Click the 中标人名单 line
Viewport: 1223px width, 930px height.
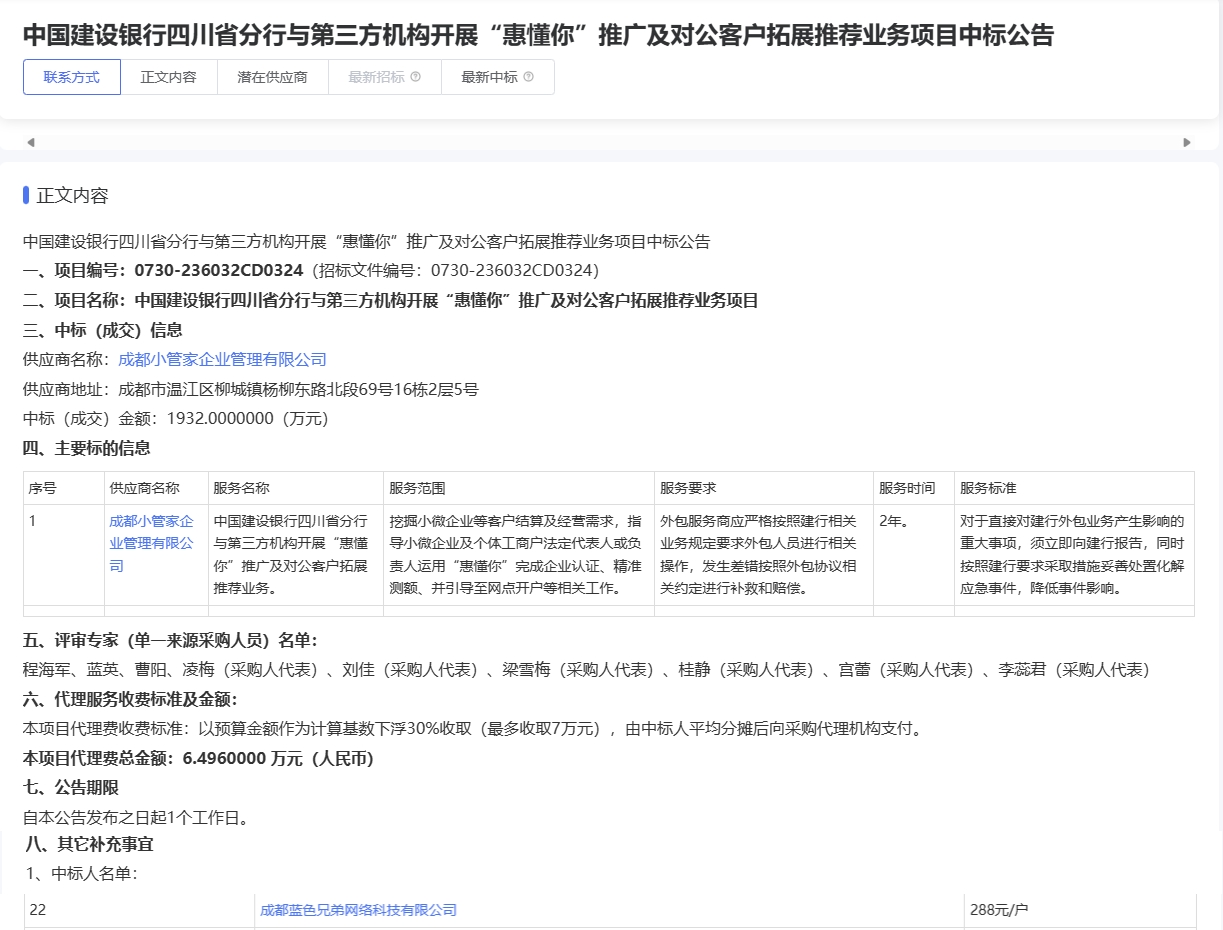(x=82, y=874)
